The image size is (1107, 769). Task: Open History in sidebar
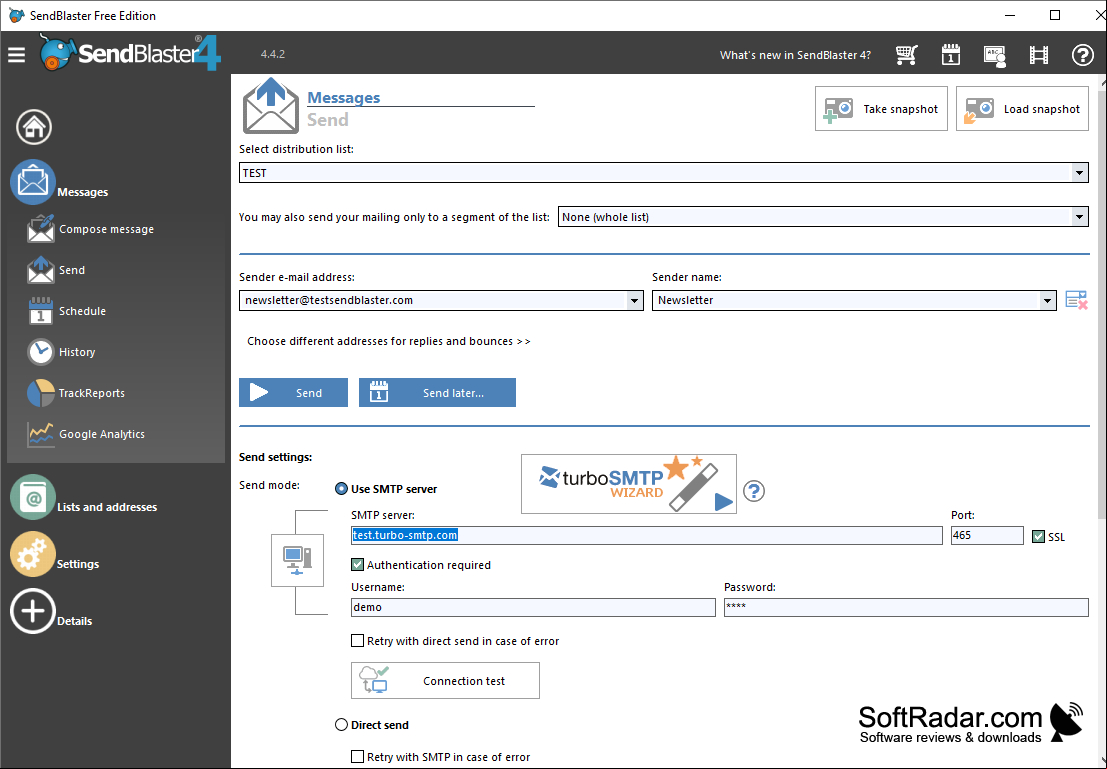(x=77, y=352)
